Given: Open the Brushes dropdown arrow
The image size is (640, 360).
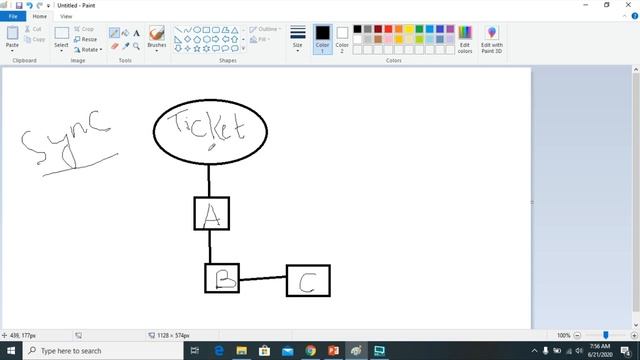Looking at the screenshot, I should click(x=157, y=51).
